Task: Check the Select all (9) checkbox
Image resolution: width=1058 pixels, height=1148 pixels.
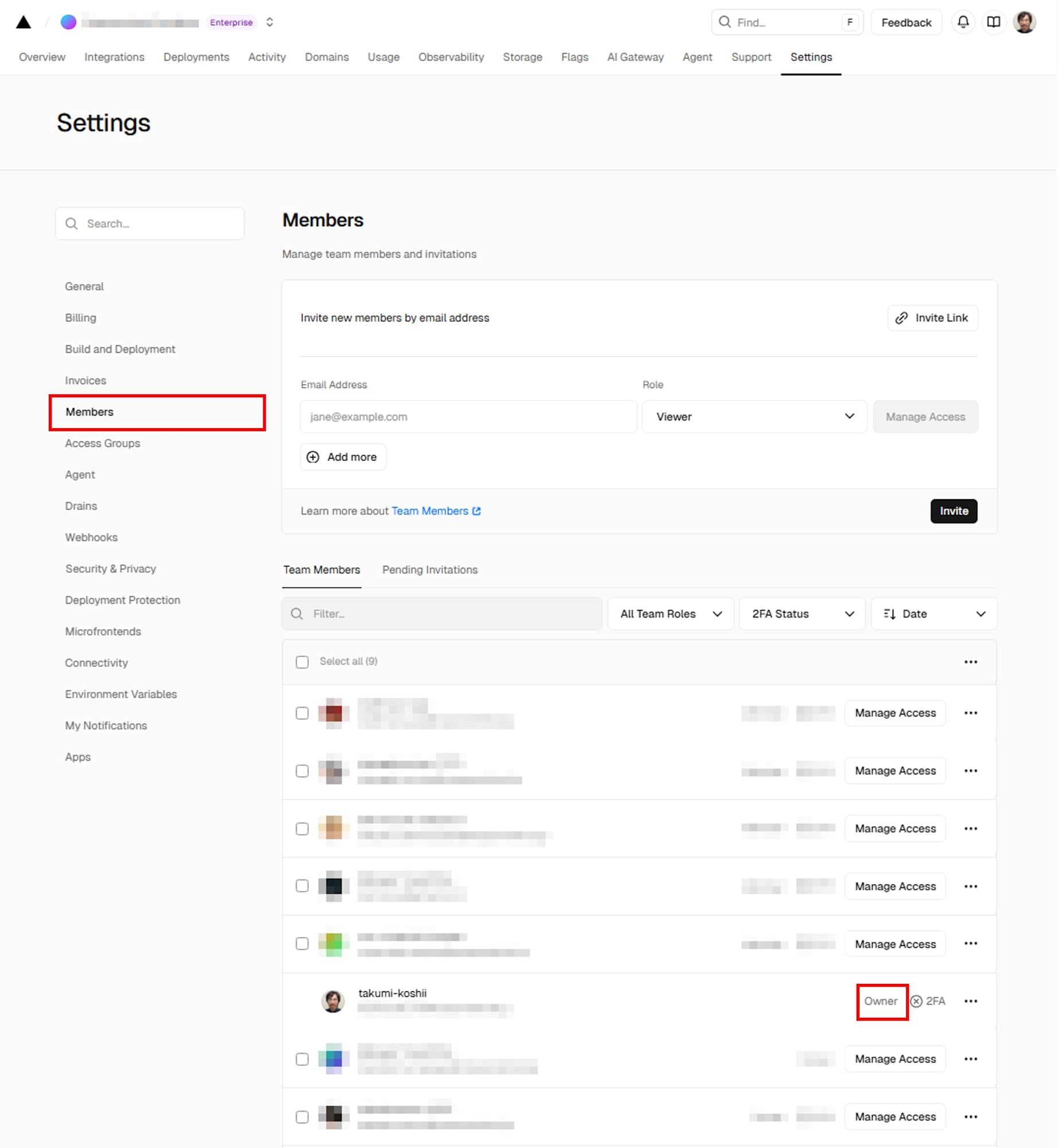Action: tap(302, 662)
